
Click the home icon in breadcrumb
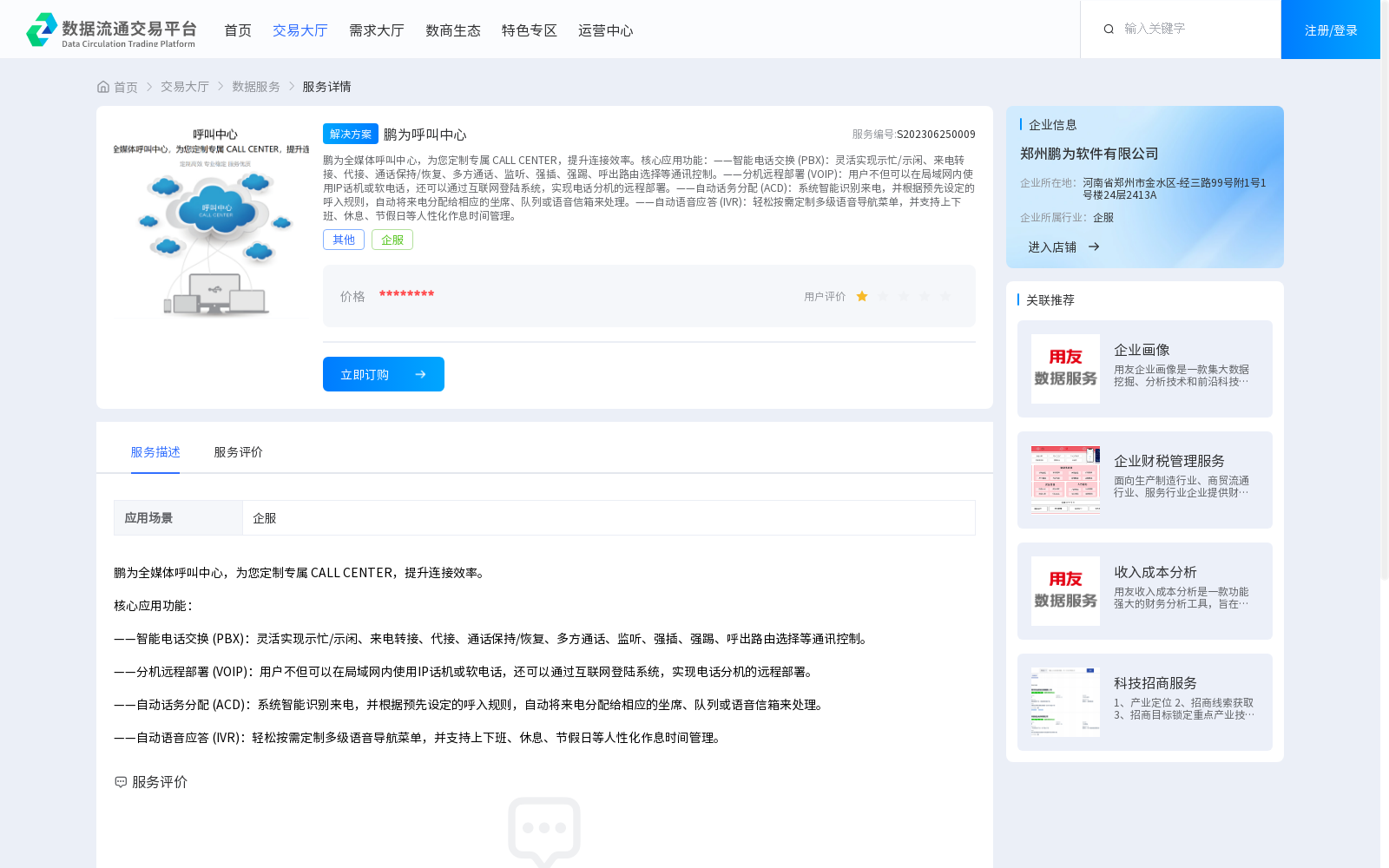pos(103,87)
